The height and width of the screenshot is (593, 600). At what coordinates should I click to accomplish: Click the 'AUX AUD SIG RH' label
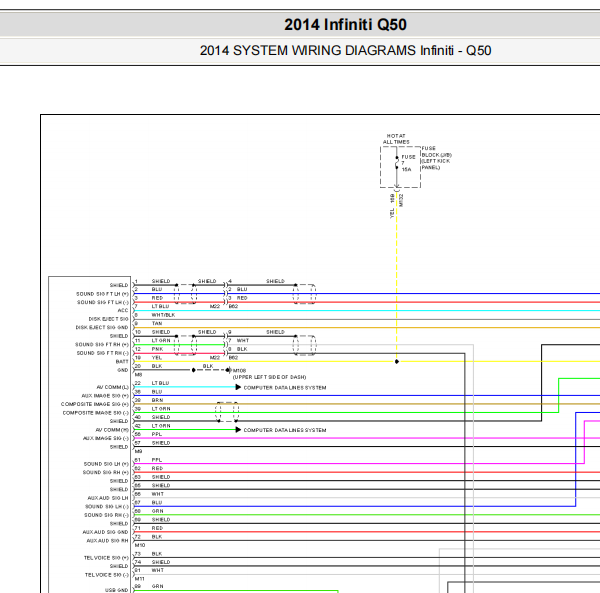[108, 541]
